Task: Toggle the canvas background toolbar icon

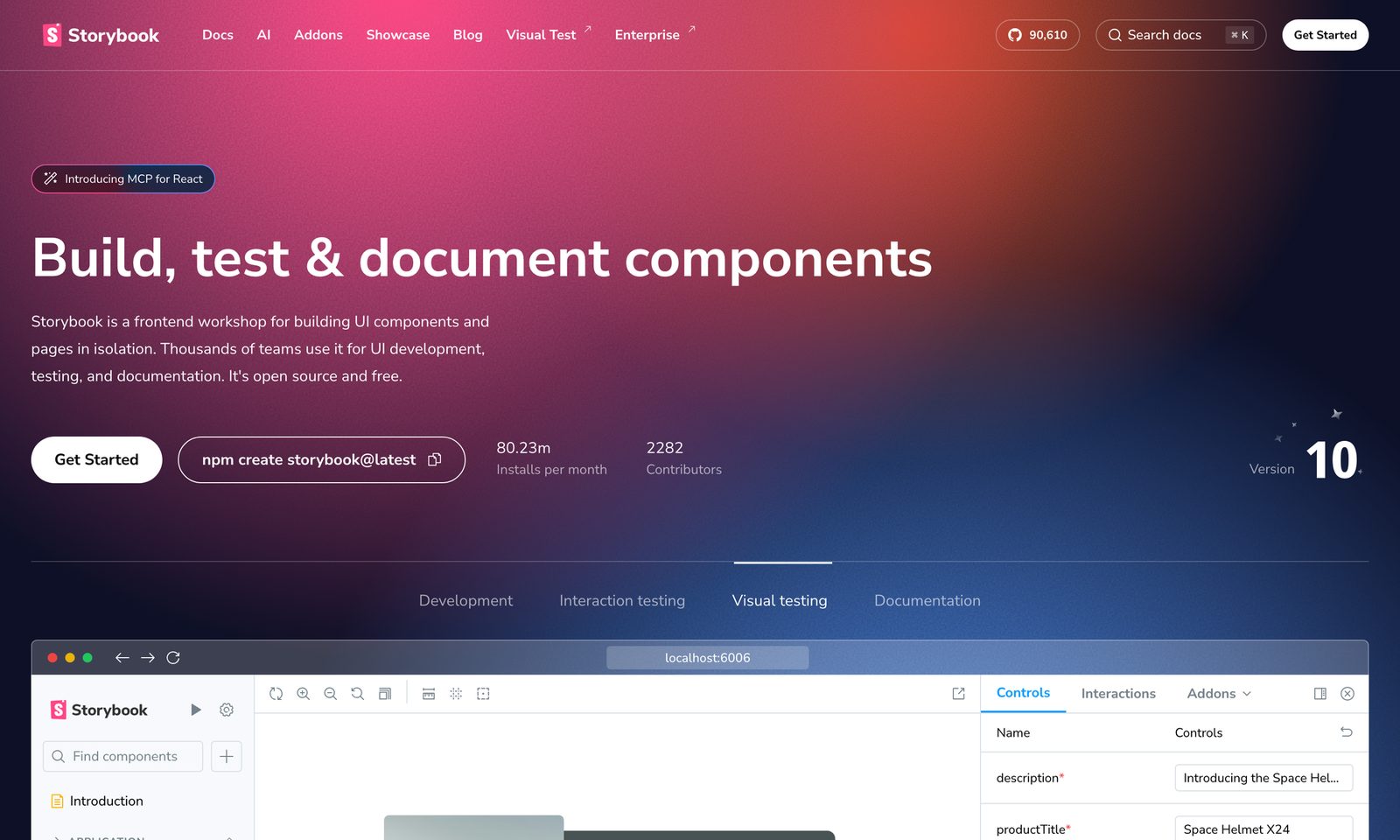Action: pos(385,694)
